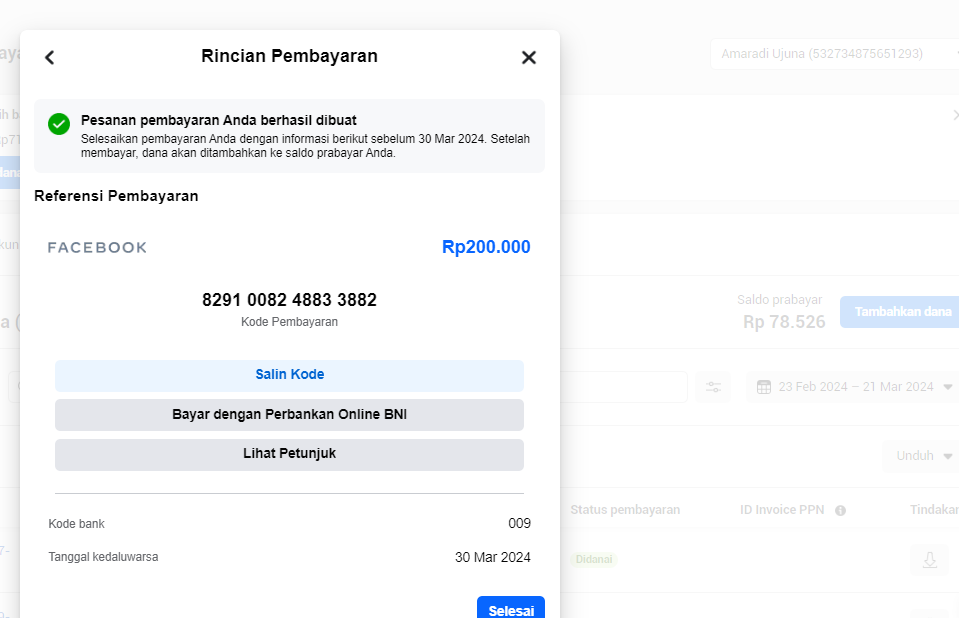Click the Saldo prabayar label
Image resolution: width=959 pixels, height=618 pixels.
tap(779, 300)
